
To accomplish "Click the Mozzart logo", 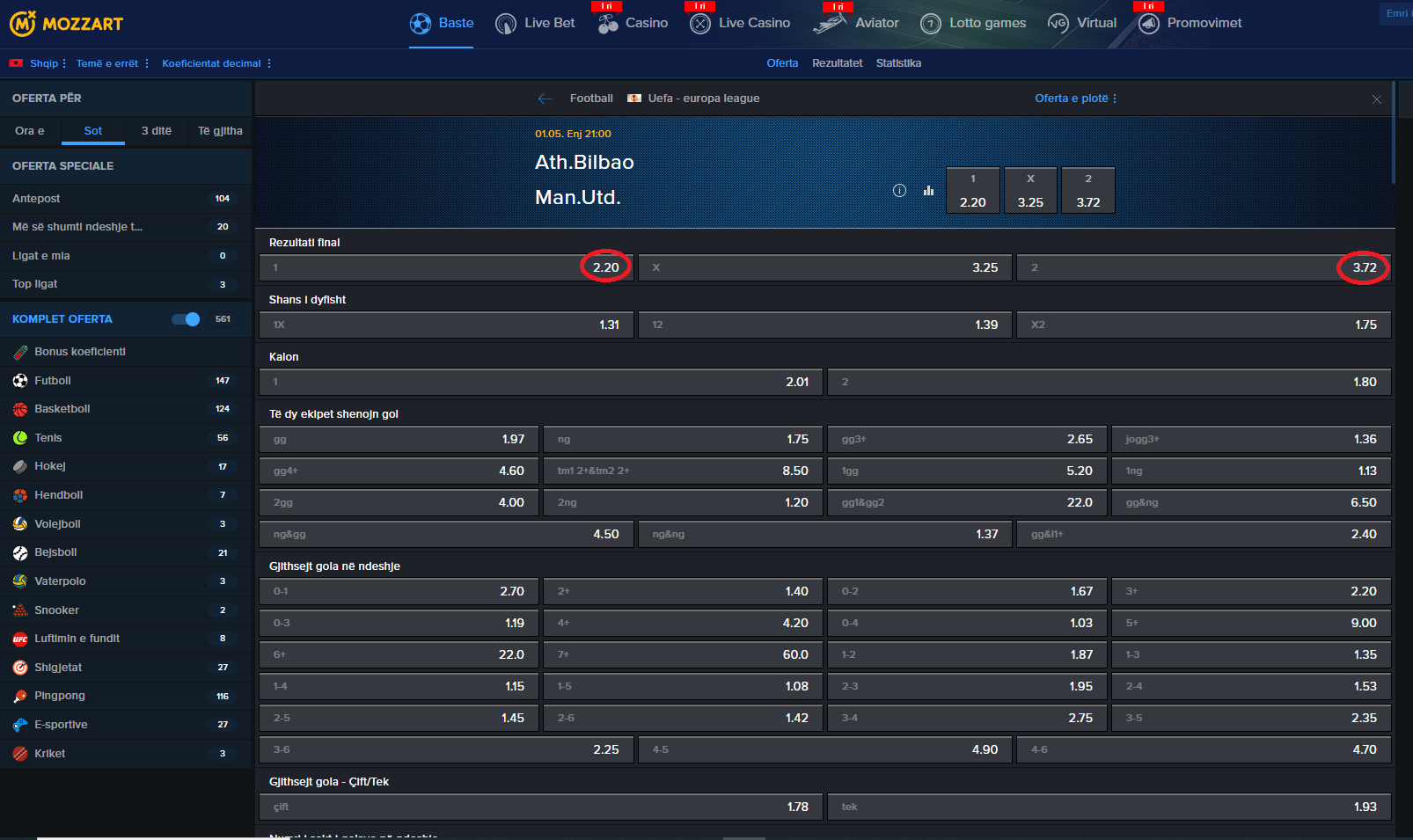I will [66, 24].
